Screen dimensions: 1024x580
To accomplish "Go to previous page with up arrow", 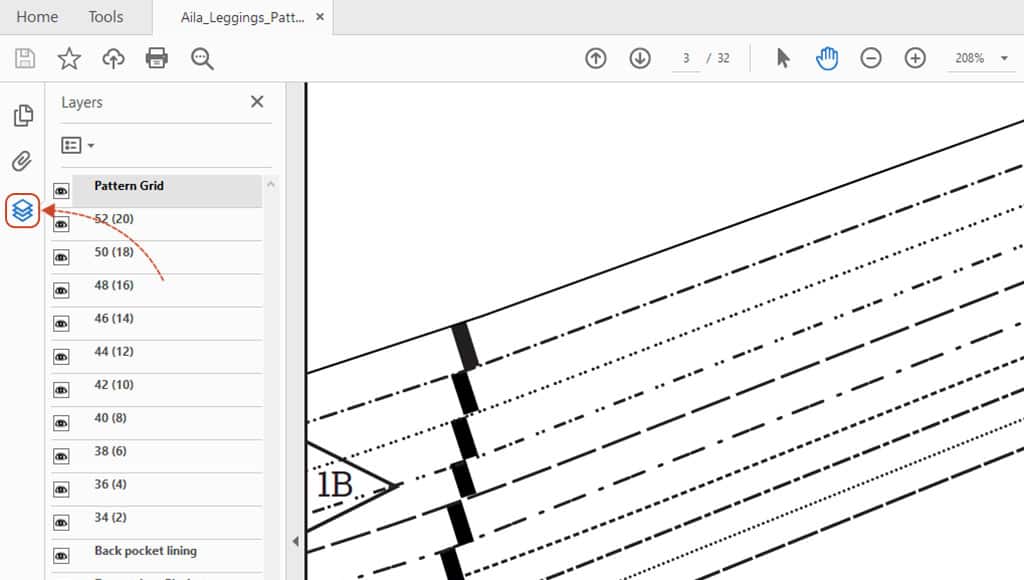I will tap(596, 59).
